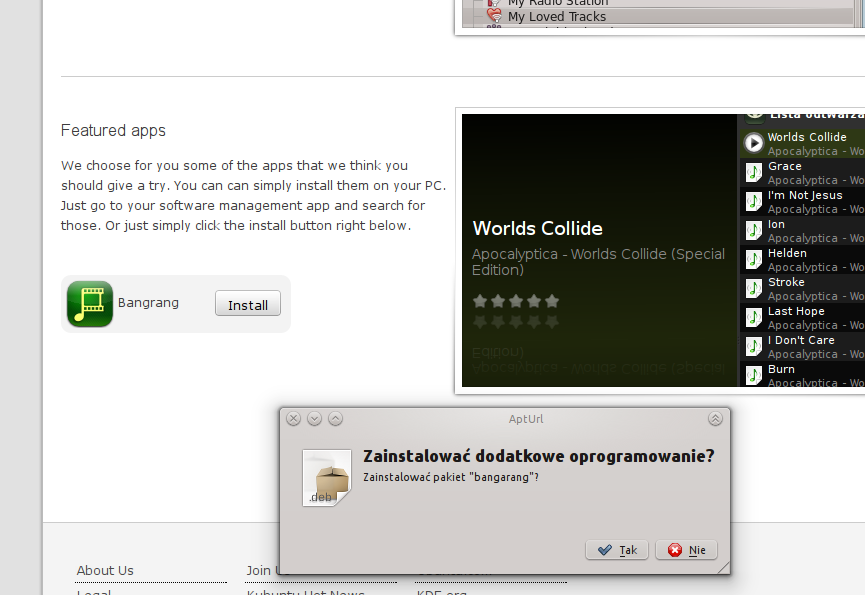Click the dialog resize grip corner
865x595 pixels.
click(723, 567)
